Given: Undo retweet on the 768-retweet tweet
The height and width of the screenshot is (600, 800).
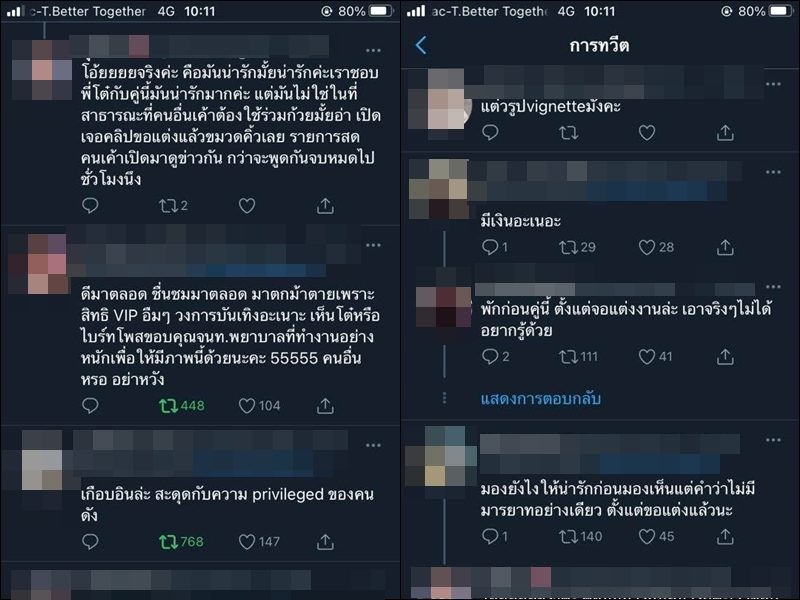Looking at the screenshot, I should [181, 541].
